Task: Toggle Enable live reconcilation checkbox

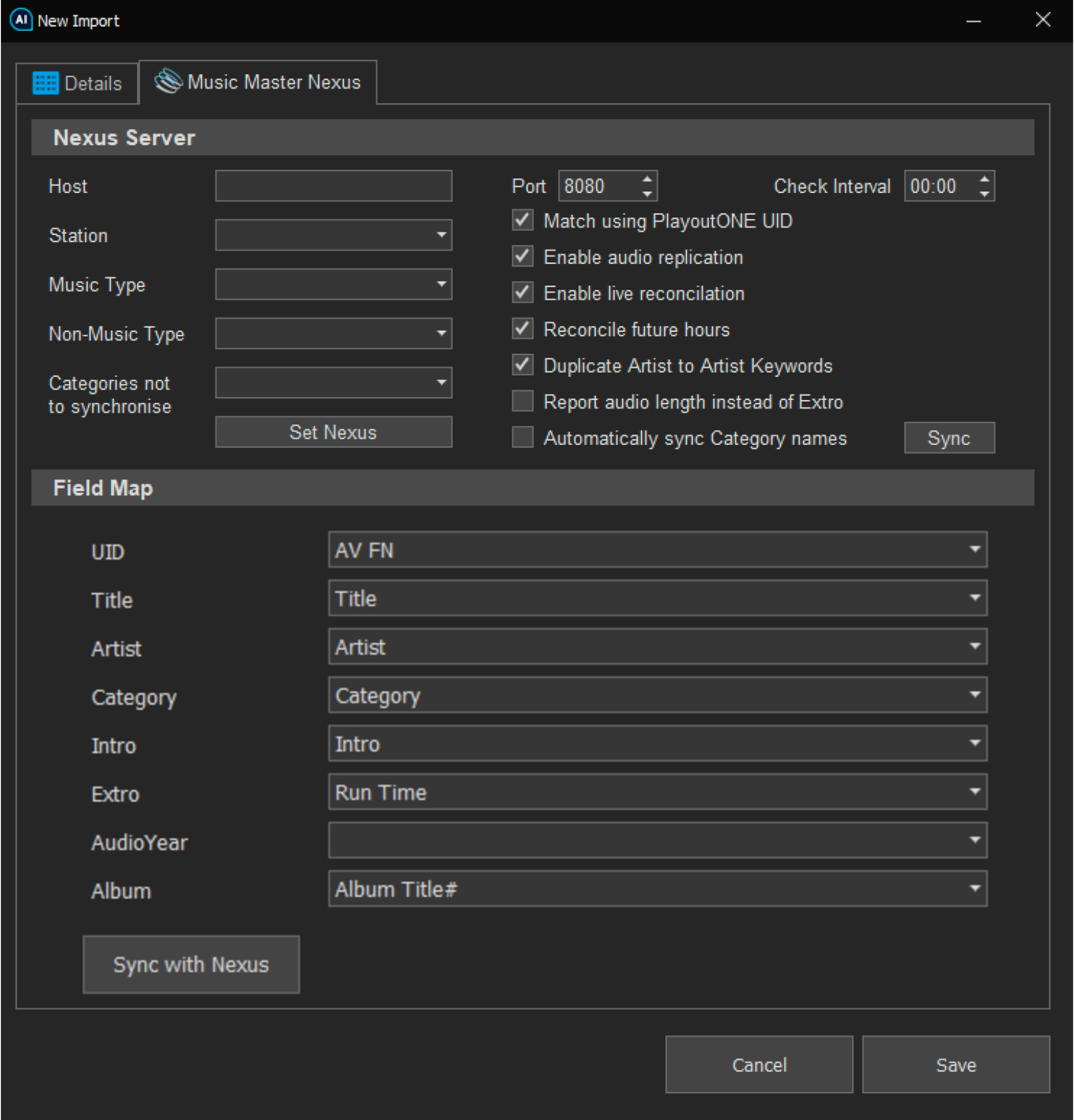Action: pyautogui.click(x=522, y=292)
